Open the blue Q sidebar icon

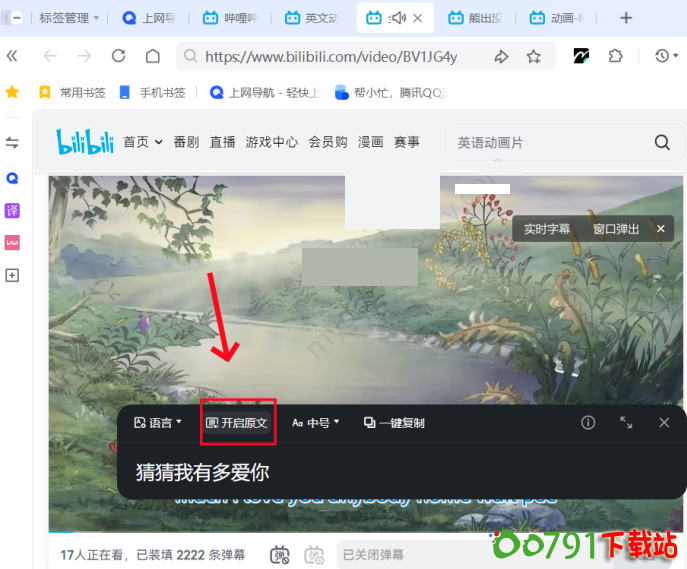pyautogui.click(x=12, y=178)
